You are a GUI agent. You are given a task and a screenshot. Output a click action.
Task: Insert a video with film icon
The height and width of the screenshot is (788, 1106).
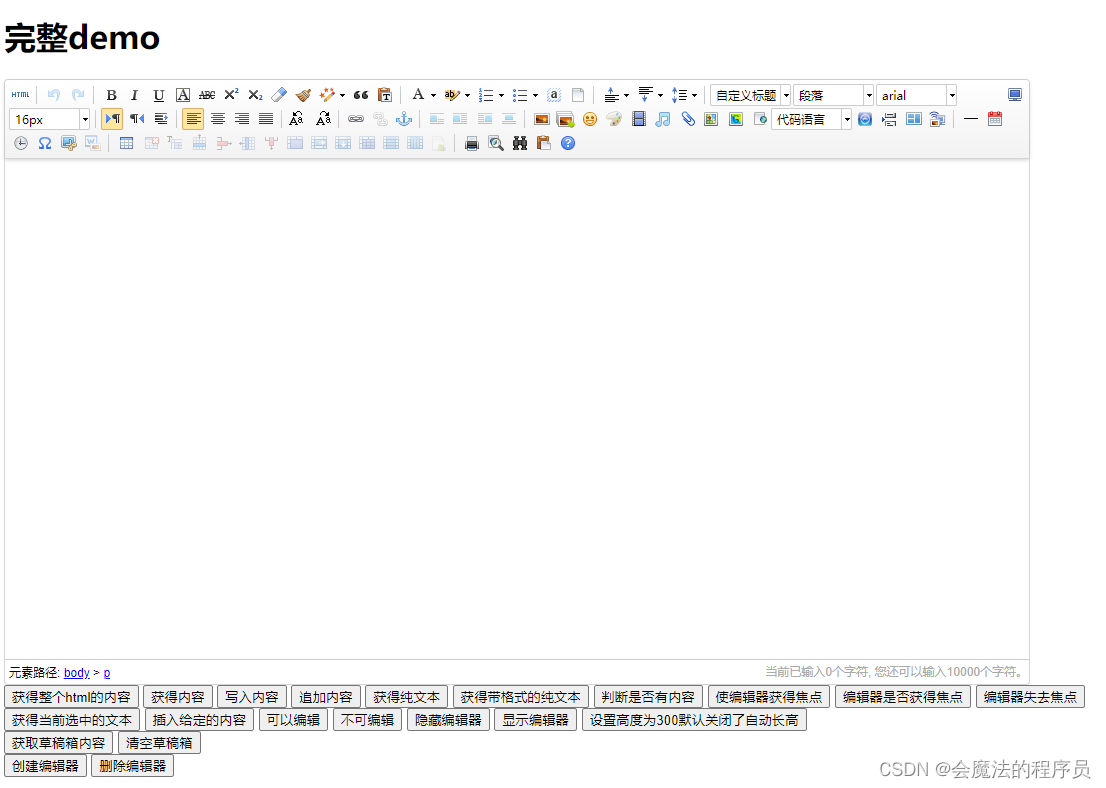click(638, 119)
